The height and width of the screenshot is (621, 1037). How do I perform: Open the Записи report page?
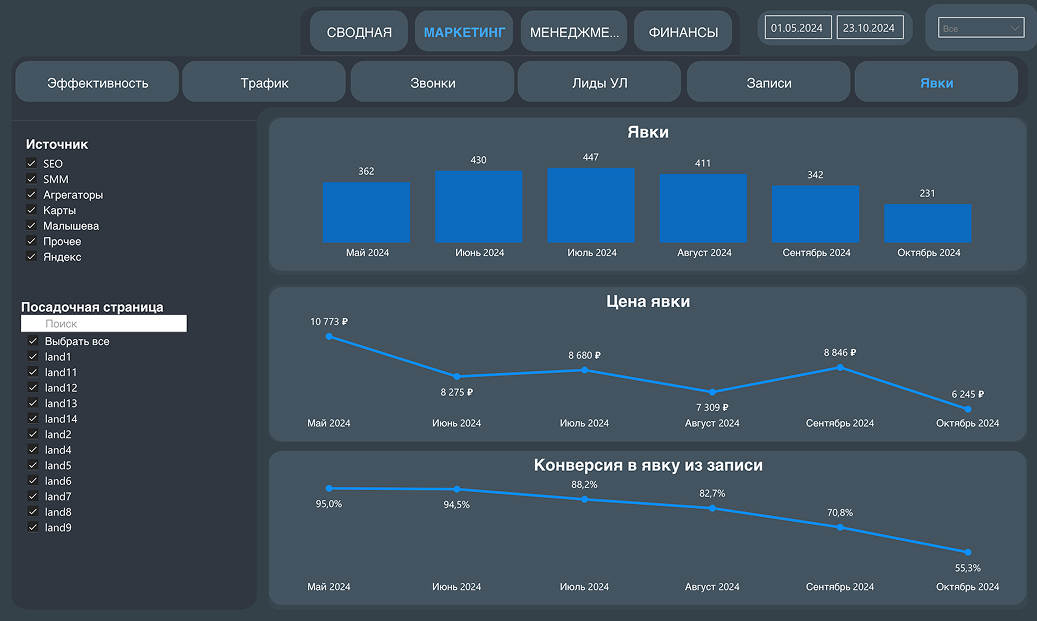click(768, 83)
